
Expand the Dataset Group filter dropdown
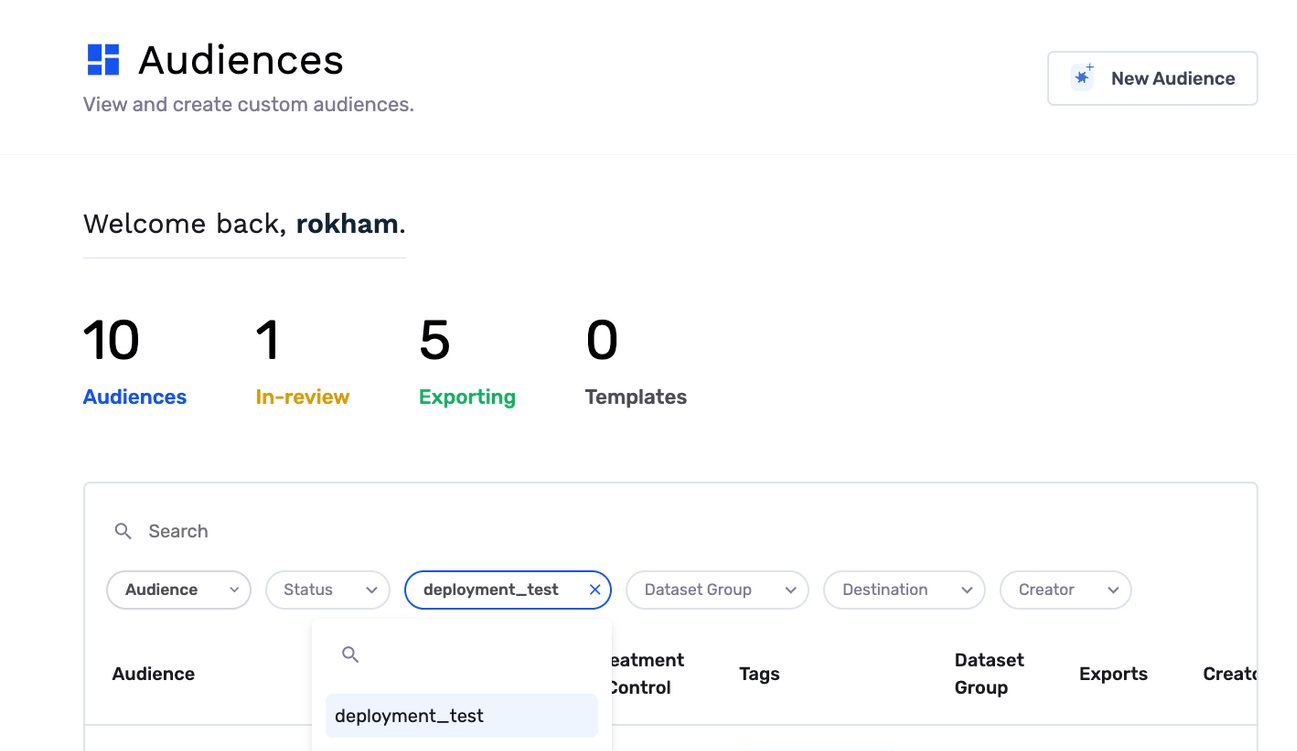(x=717, y=590)
